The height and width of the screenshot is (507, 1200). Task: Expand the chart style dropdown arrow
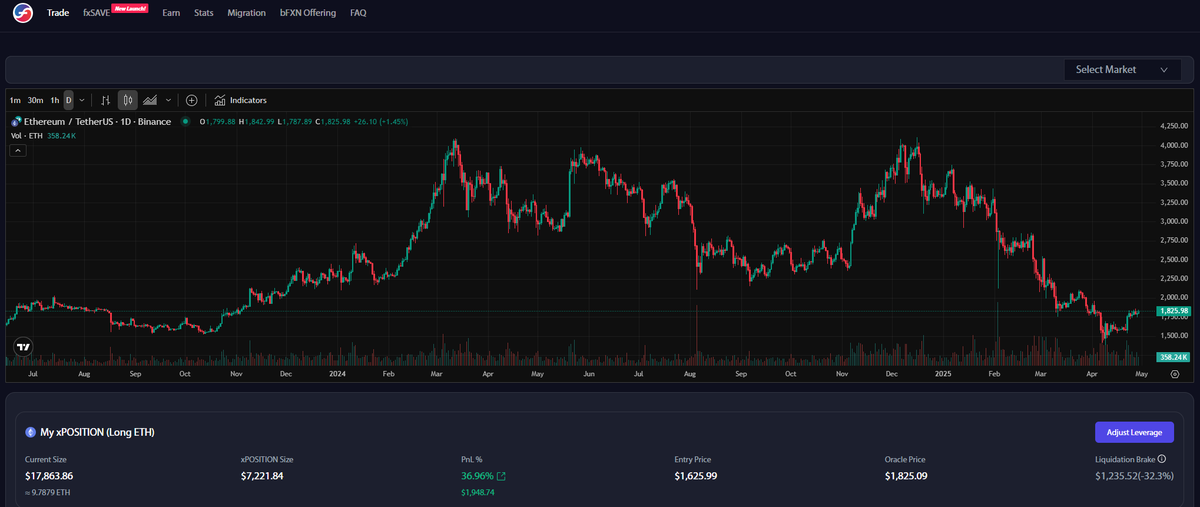pos(168,100)
